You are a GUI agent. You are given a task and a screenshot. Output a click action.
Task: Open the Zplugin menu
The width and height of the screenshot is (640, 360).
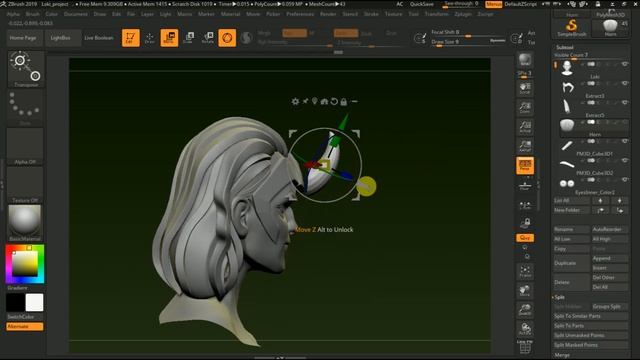pyautogui.click(x=463, y=14)
